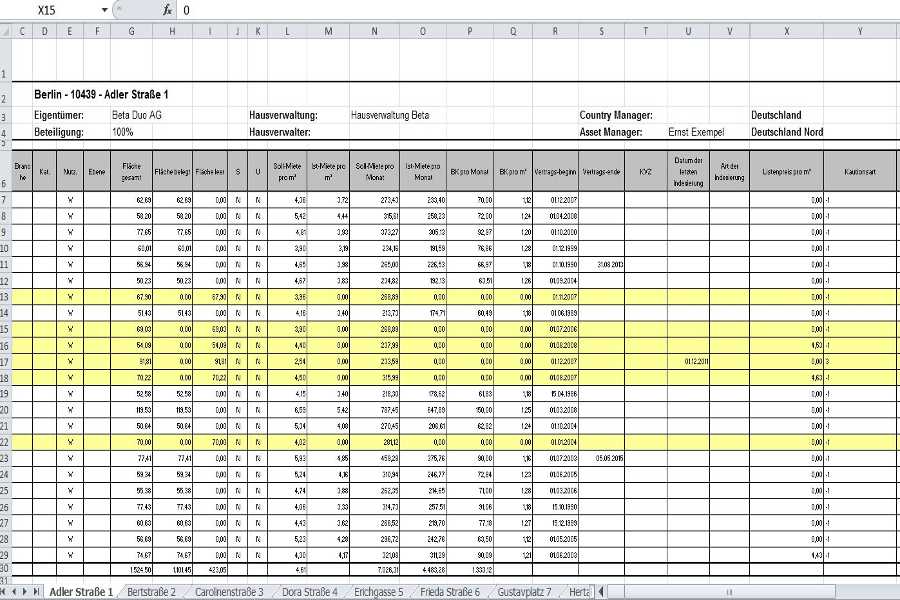Click the 'Fläche leer' column heading cell
Image resolution: width=900 pixels, height=600 pixels.
210,171
